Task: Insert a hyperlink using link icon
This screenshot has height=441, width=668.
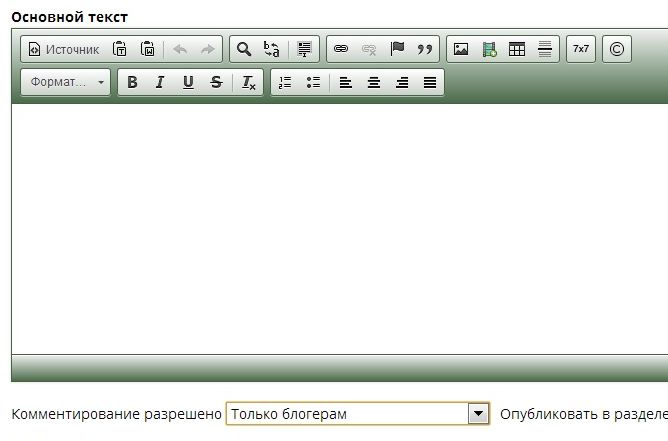Action: [x=341, y=49]
